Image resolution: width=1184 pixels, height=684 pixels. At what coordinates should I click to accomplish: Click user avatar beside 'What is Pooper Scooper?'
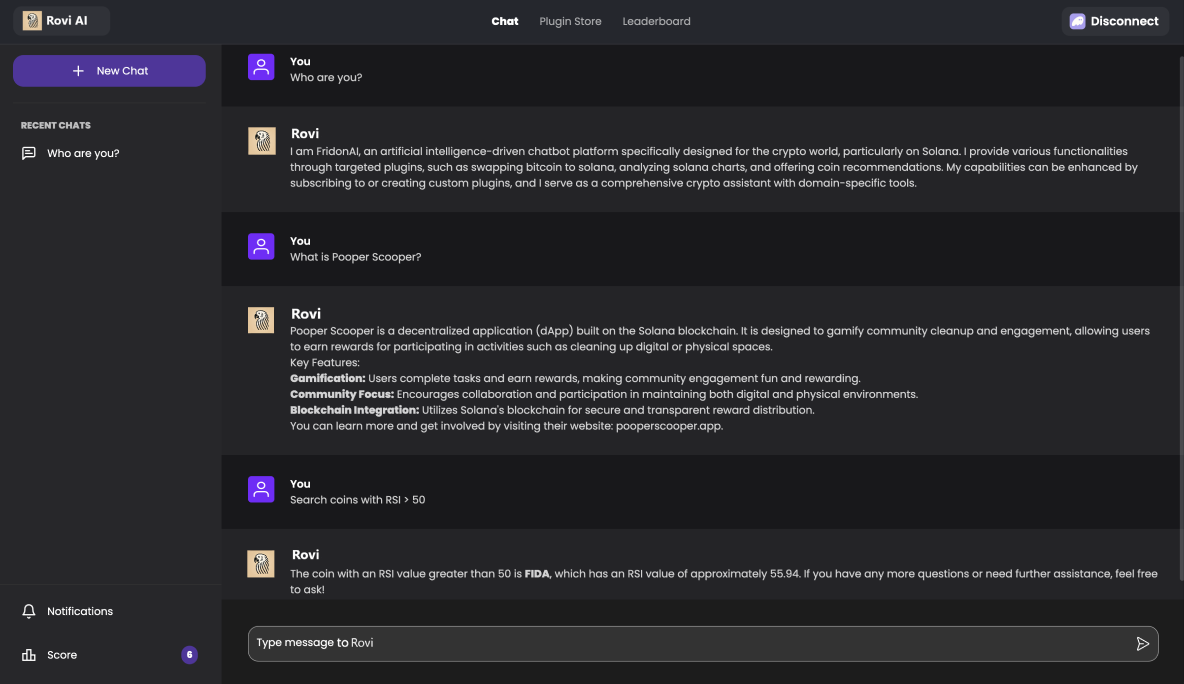(261, 246)
